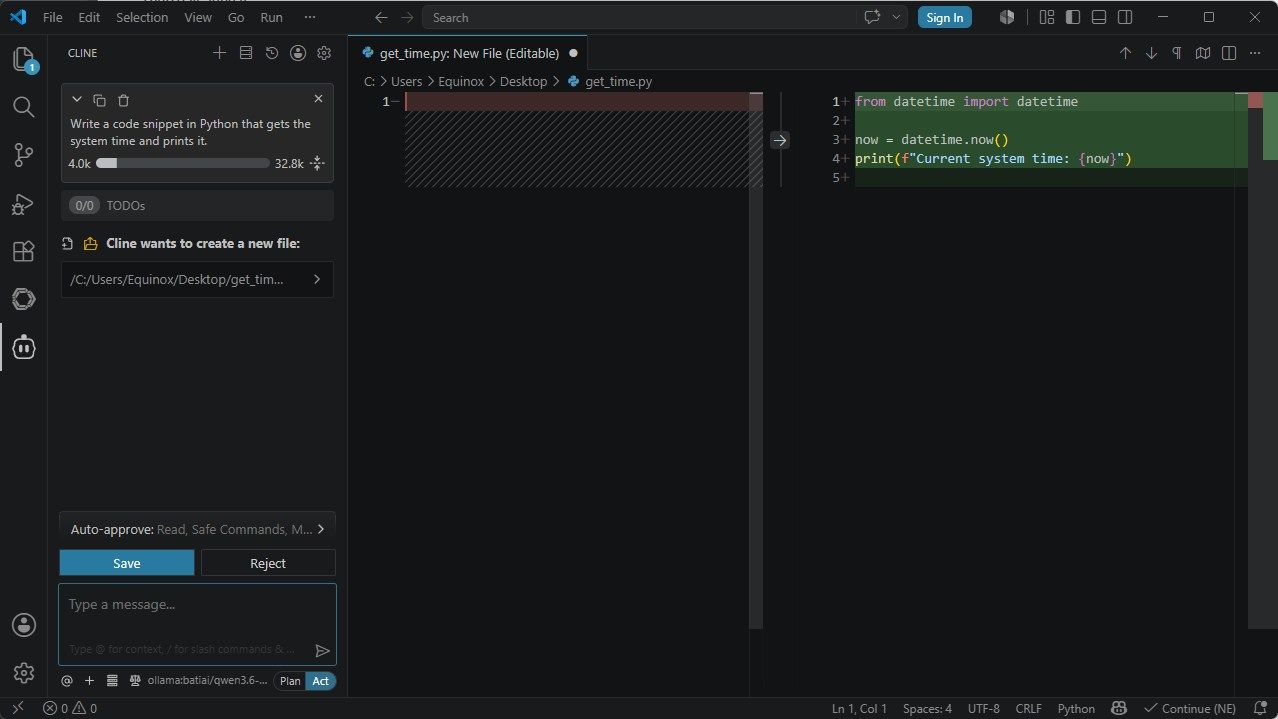
Task: Change the Python language mode
Action: click(1076, 708)
